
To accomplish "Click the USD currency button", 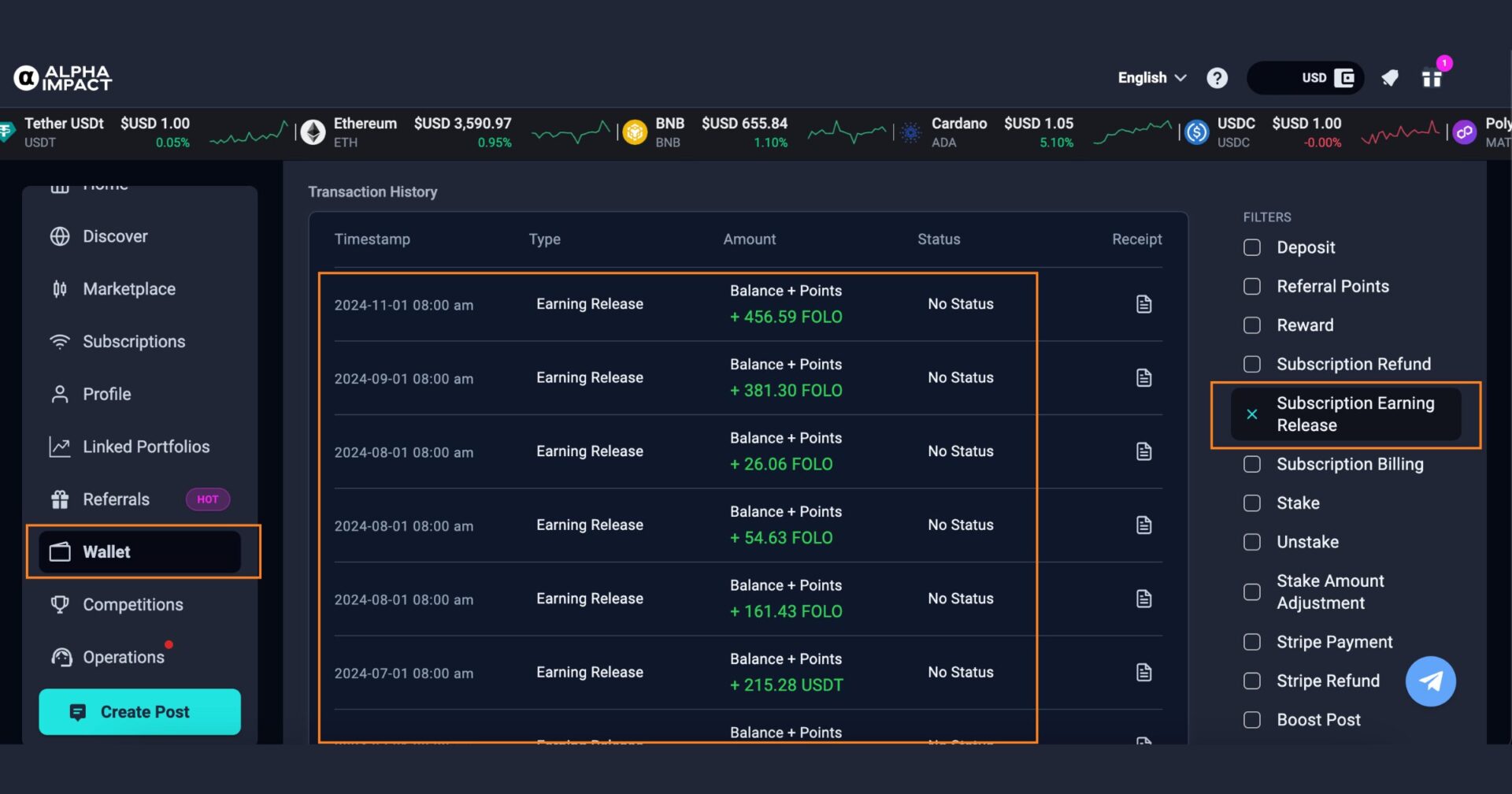I will tap(1306, 78).
